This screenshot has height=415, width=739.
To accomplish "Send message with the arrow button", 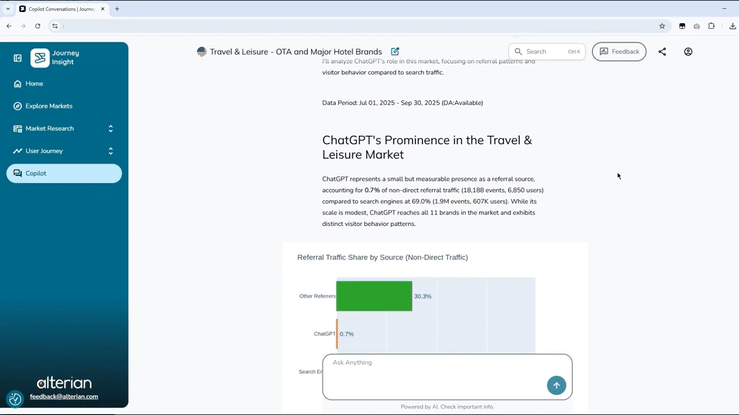I will tap(556, 385).
